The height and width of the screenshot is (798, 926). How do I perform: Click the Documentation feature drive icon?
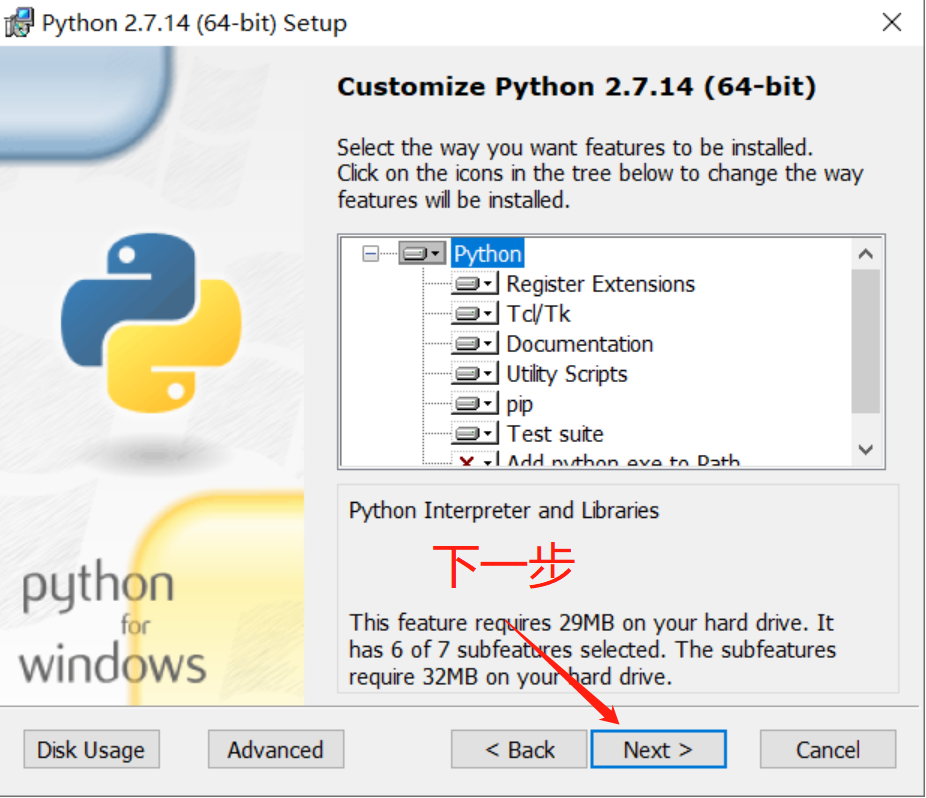click(x=474, y=344)
